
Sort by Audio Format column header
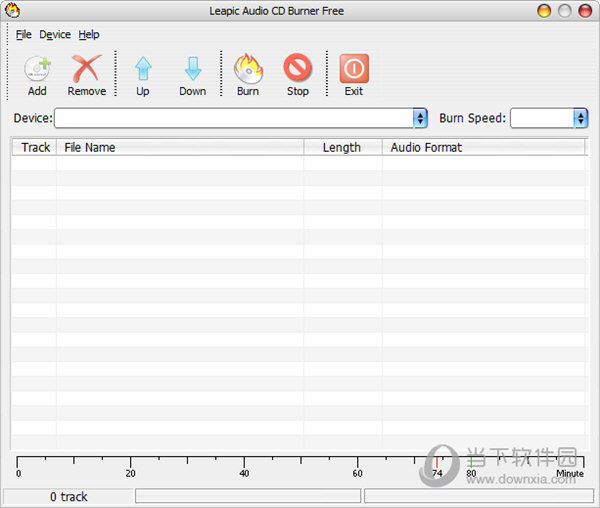(484, 147)
